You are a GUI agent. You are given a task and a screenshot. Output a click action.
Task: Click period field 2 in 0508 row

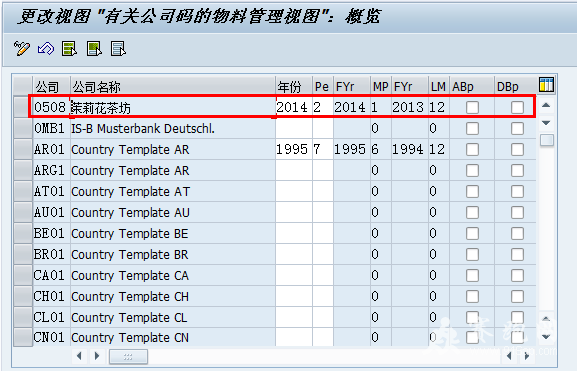tap(323, 107)
